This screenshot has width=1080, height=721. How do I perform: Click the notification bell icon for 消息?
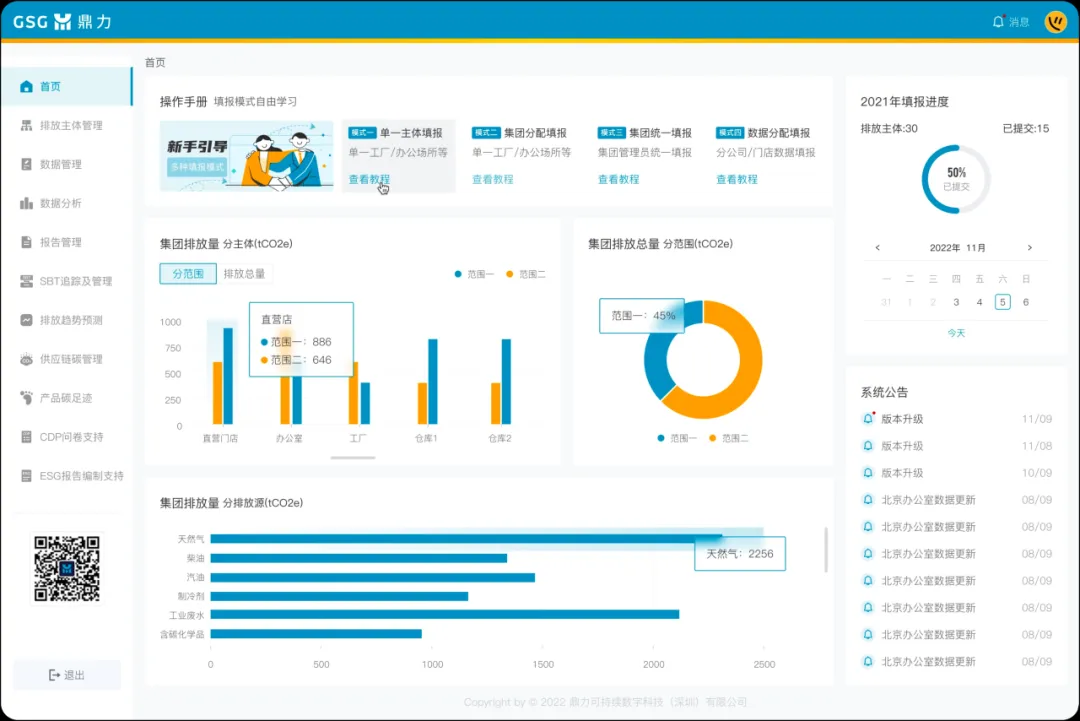998,22
